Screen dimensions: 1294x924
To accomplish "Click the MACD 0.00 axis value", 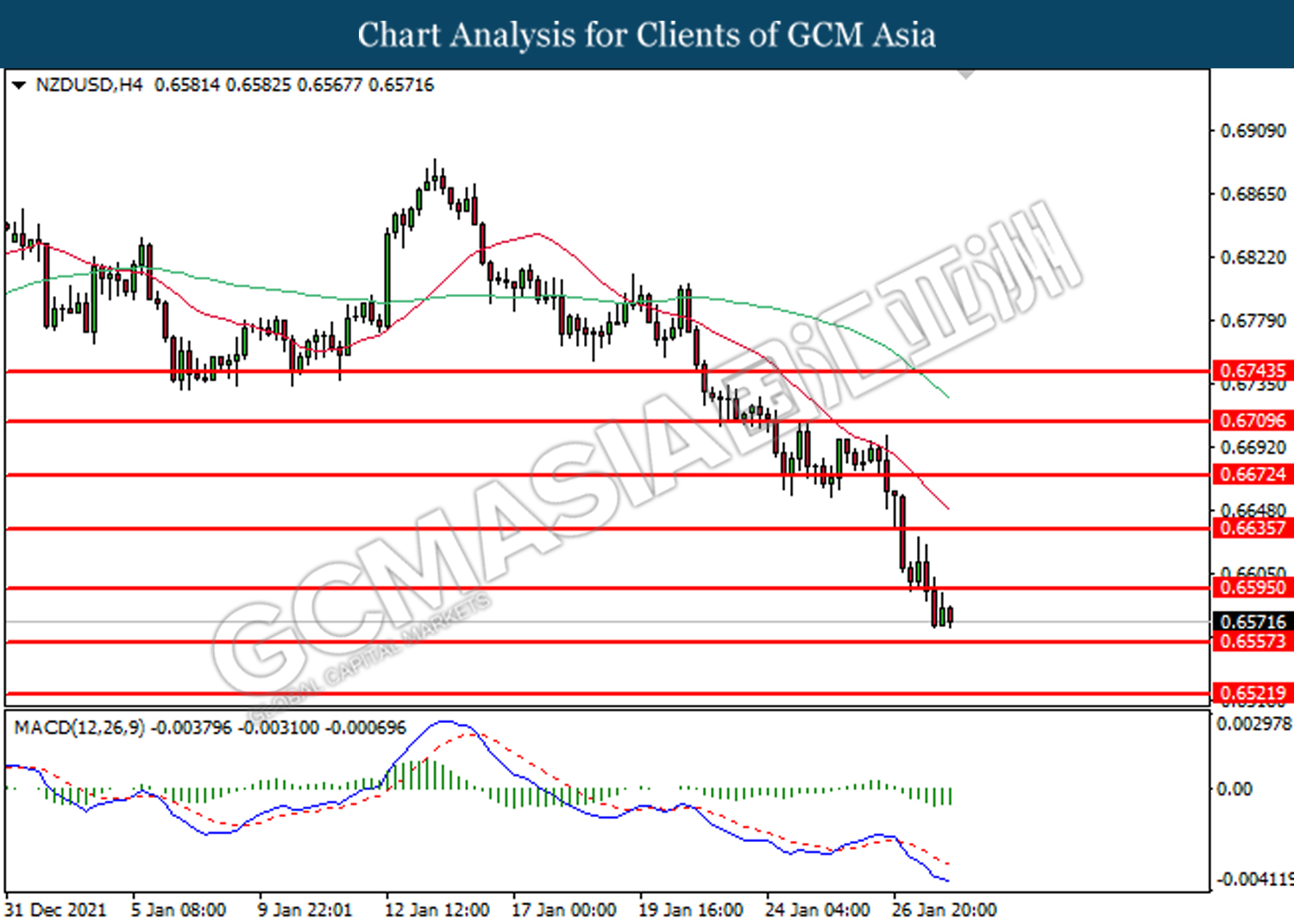I will click(x=1234, y=789).
